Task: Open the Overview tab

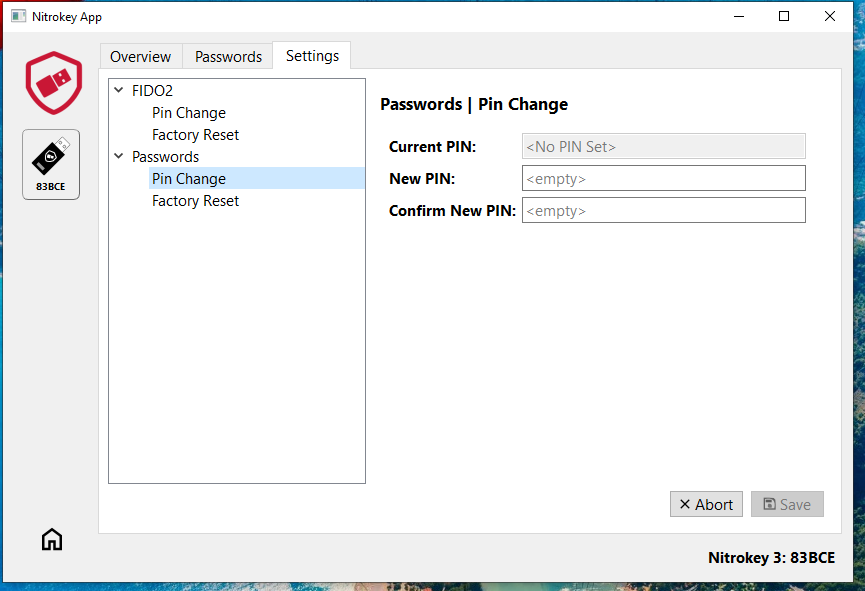Action: coord(140,57)
